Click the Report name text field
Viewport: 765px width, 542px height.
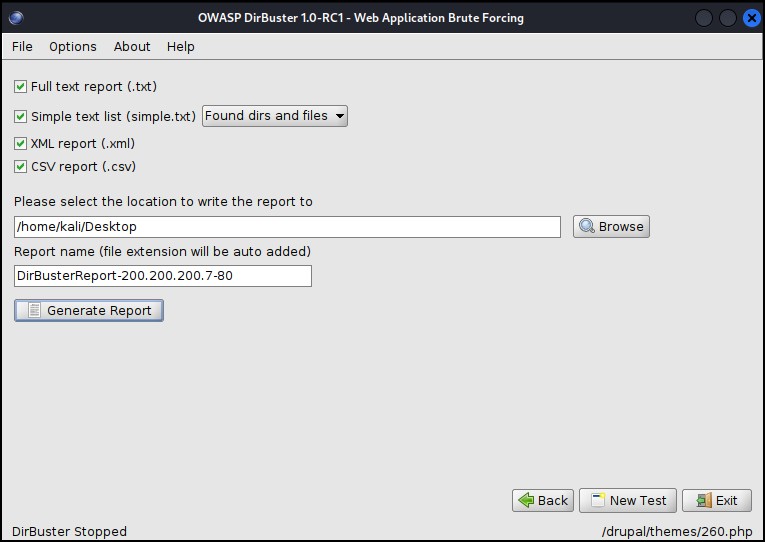[162, 275]
